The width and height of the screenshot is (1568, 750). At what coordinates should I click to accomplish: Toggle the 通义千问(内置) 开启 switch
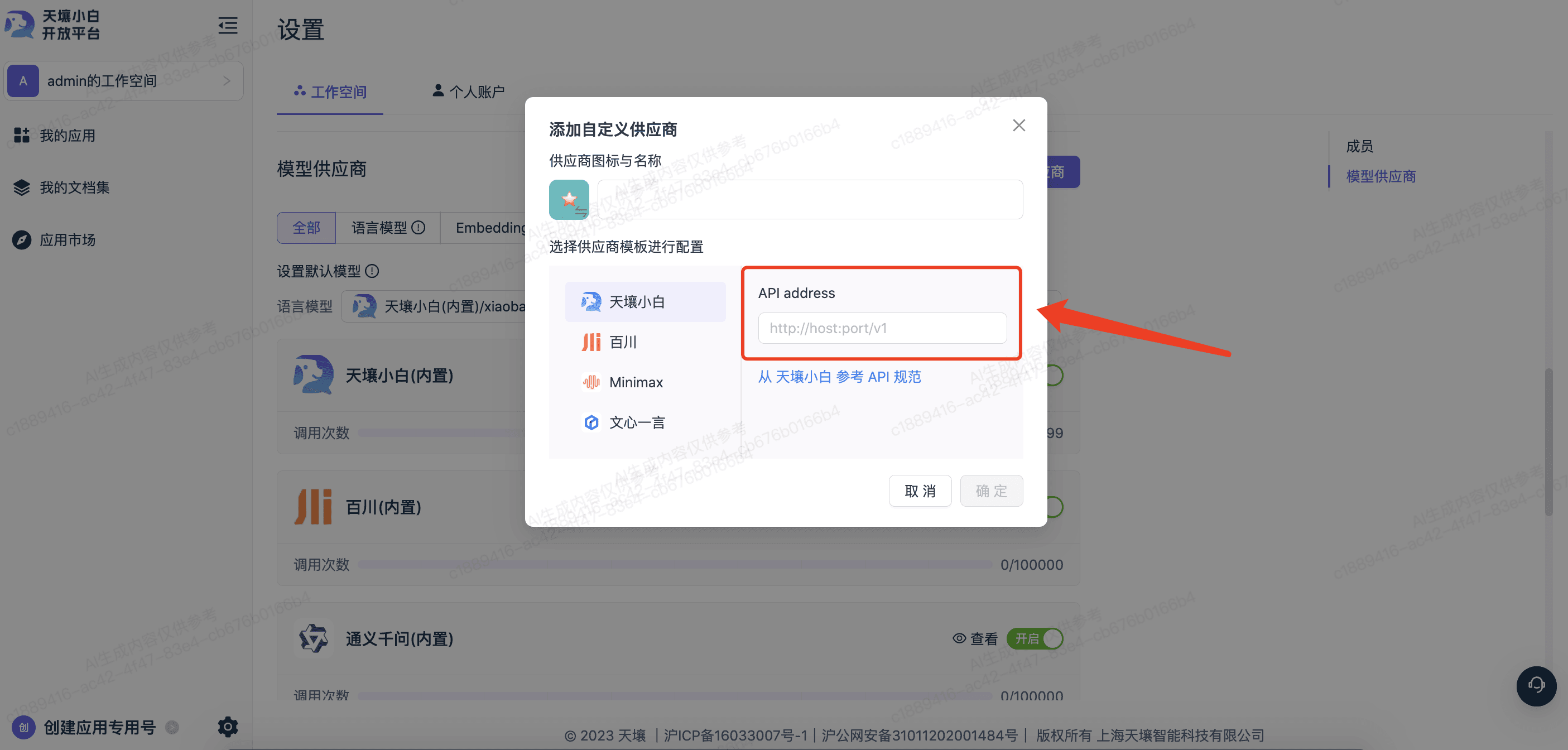(1035, 638)
